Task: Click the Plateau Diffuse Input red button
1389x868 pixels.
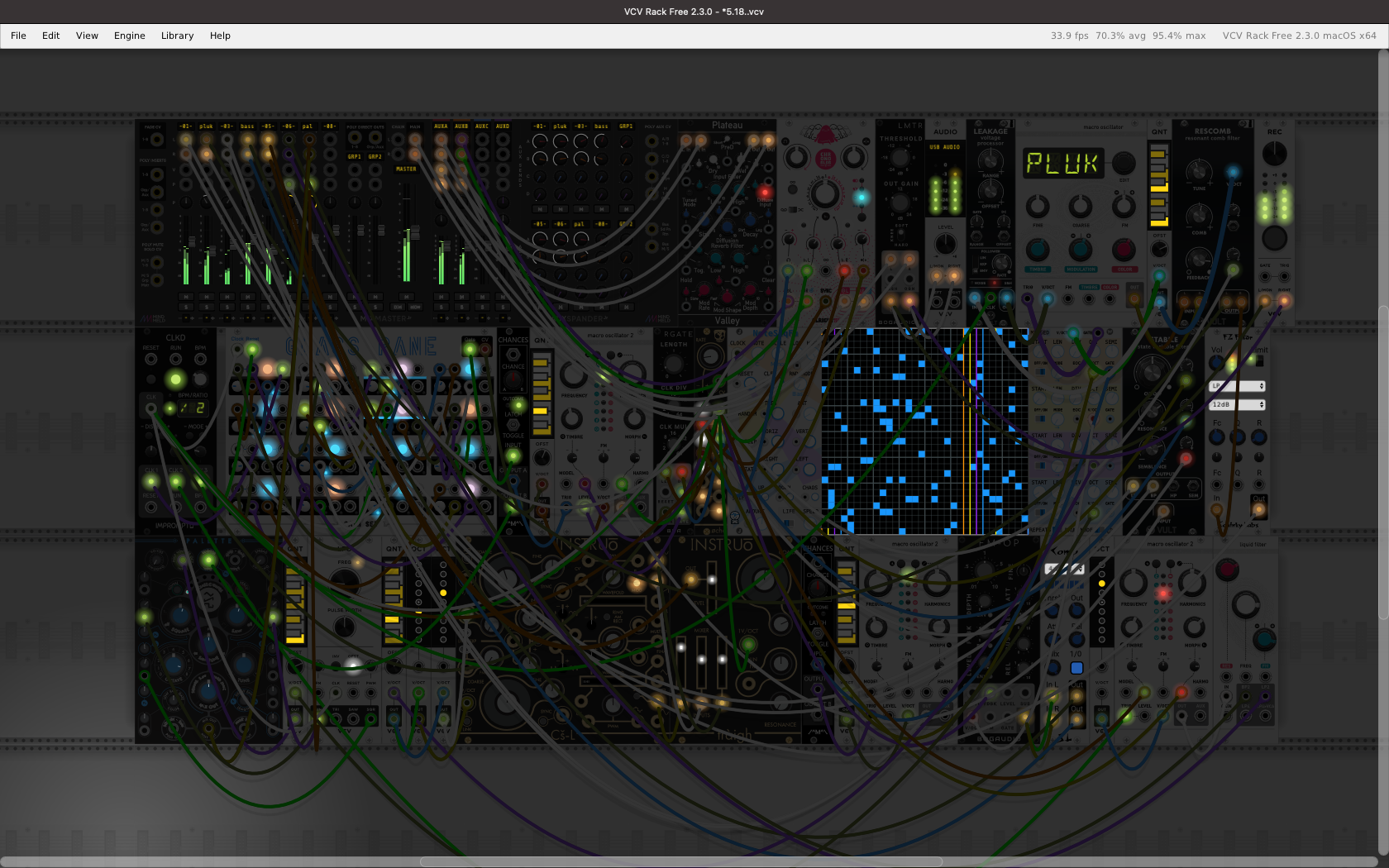Action: [765, 192]
